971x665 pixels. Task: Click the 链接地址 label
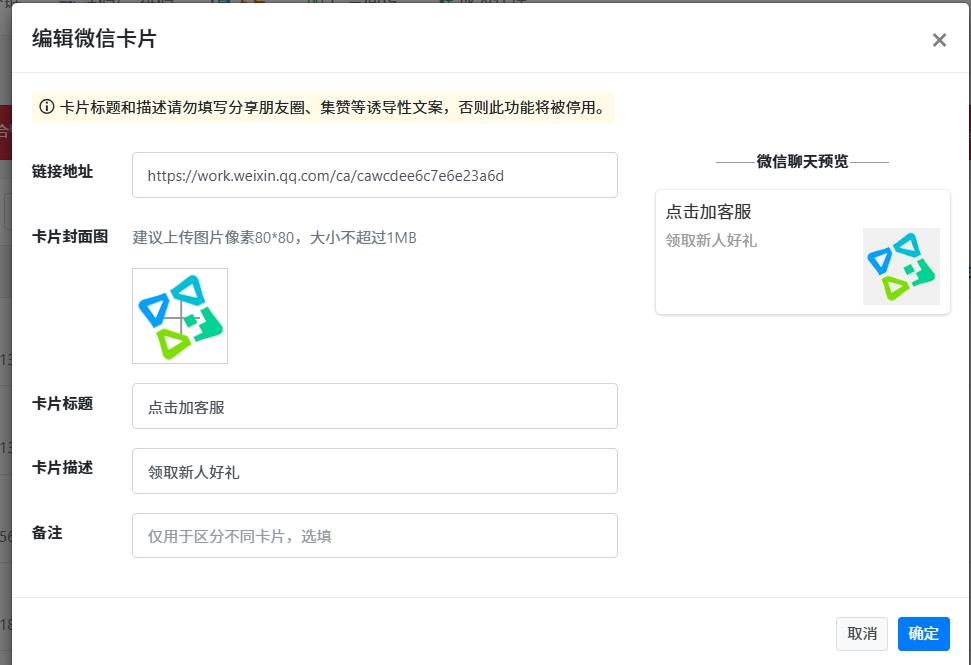click(62, 171)
